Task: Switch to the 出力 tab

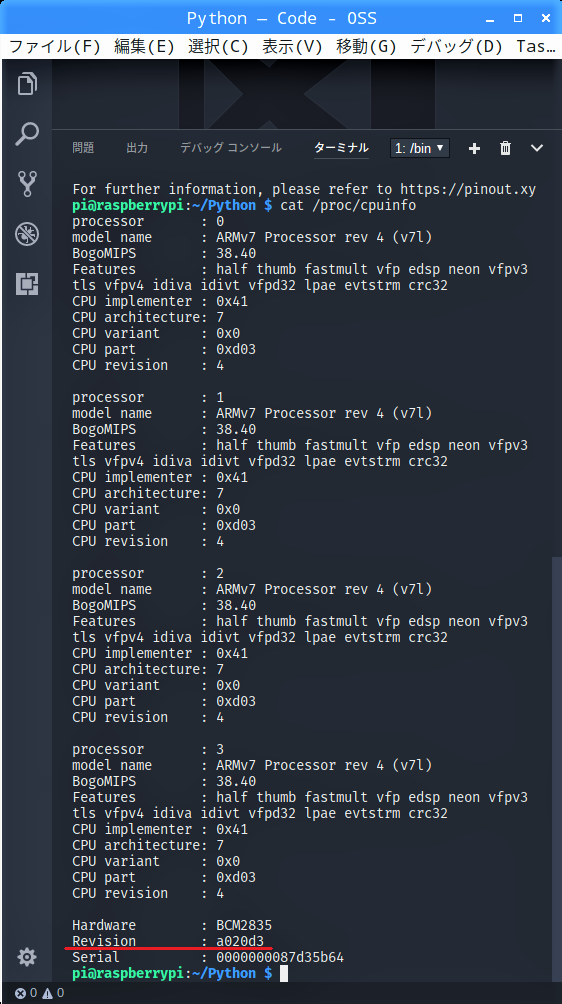Action: tap(137, 148)
